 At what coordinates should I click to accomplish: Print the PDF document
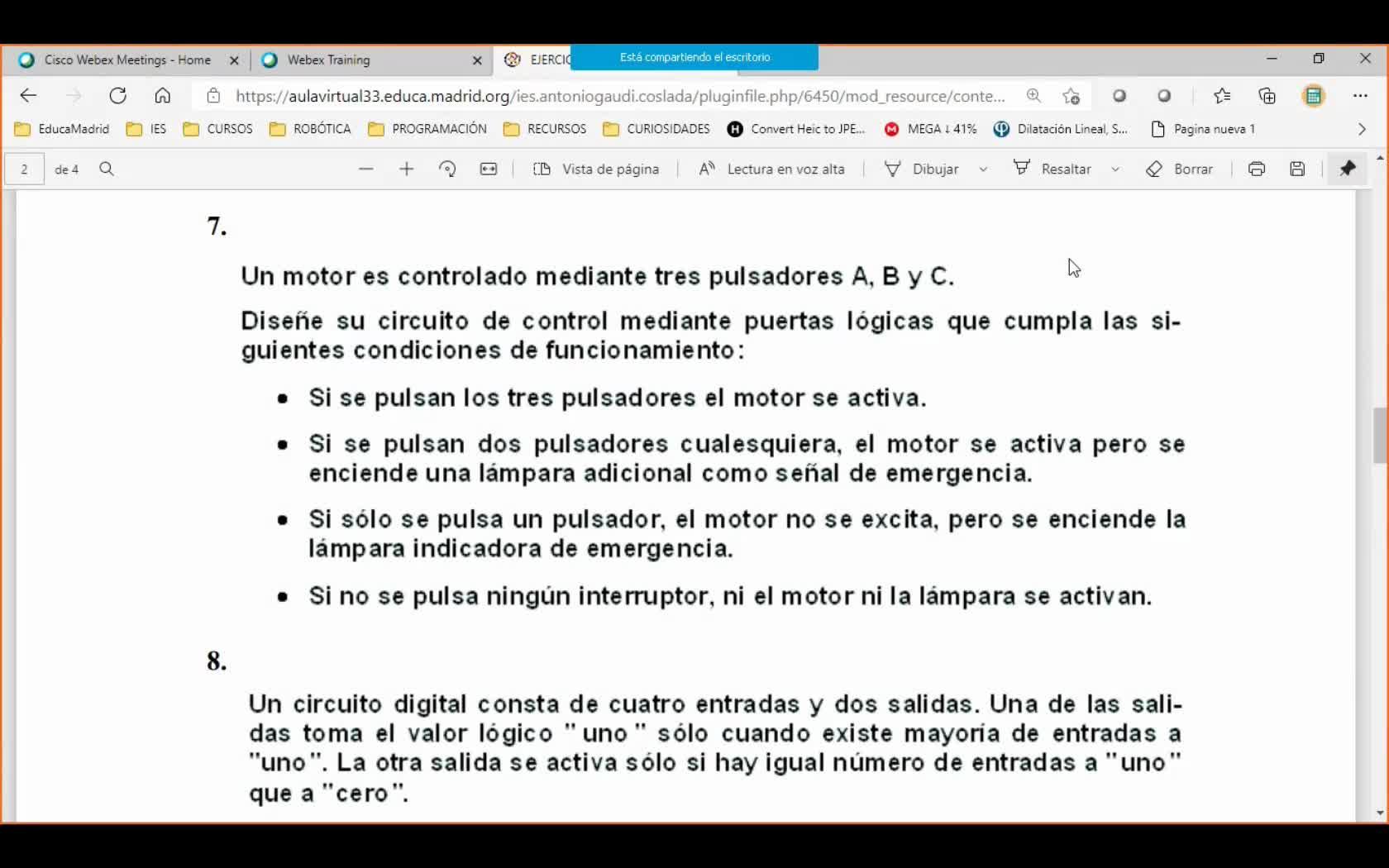[x=1257, y=169]
